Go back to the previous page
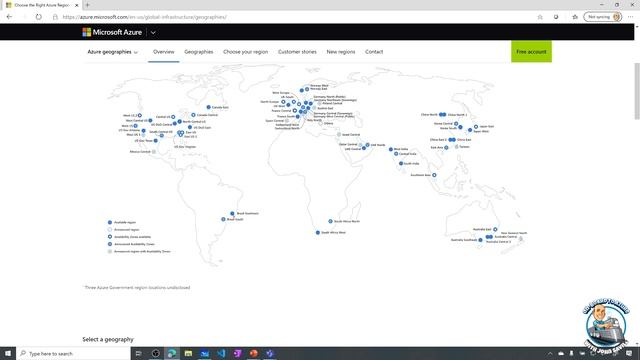Viewport: 640px width, 360px height. point(9,17)
